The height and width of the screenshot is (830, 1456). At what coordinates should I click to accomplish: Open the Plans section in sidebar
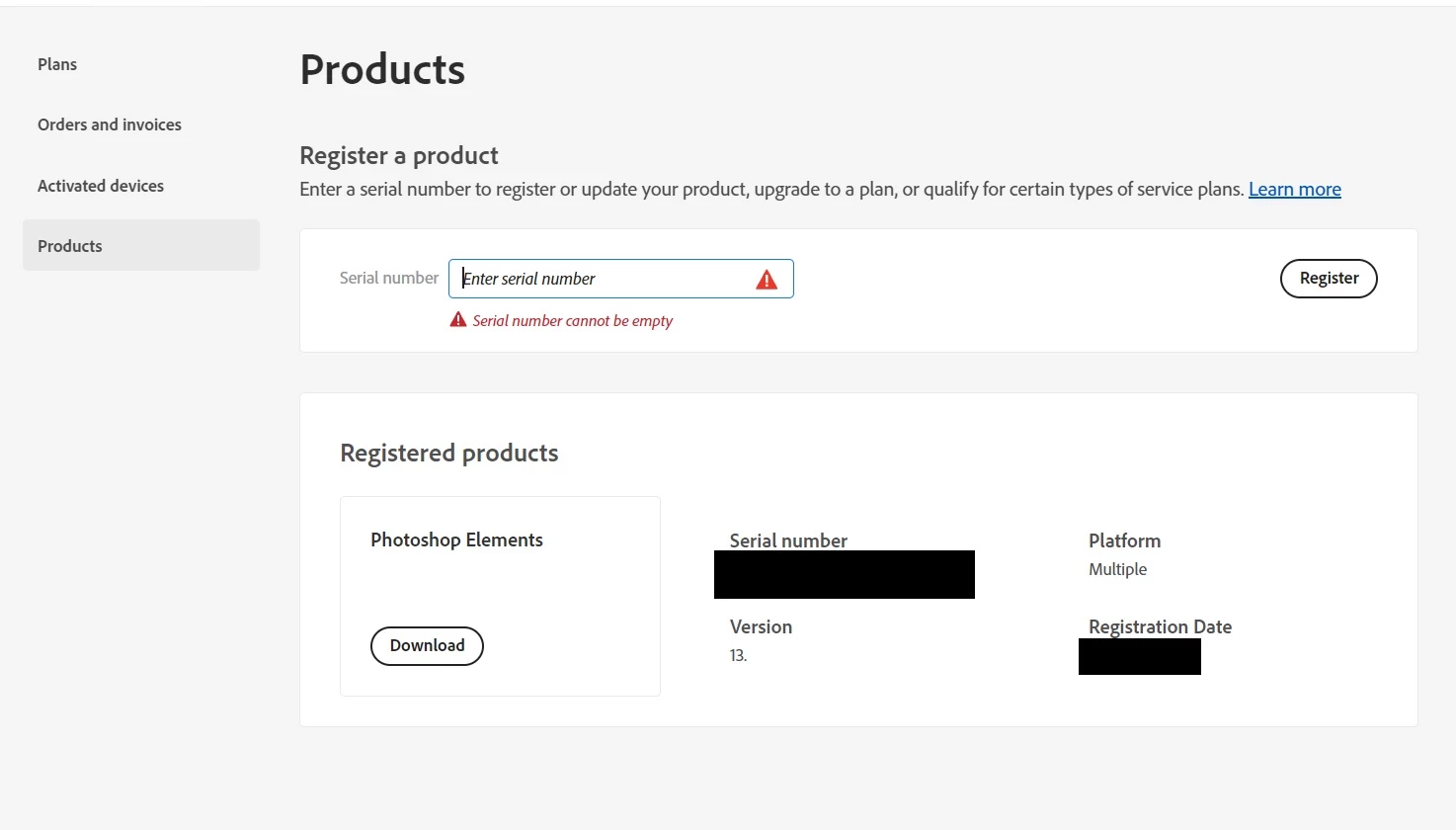(57, 64)
